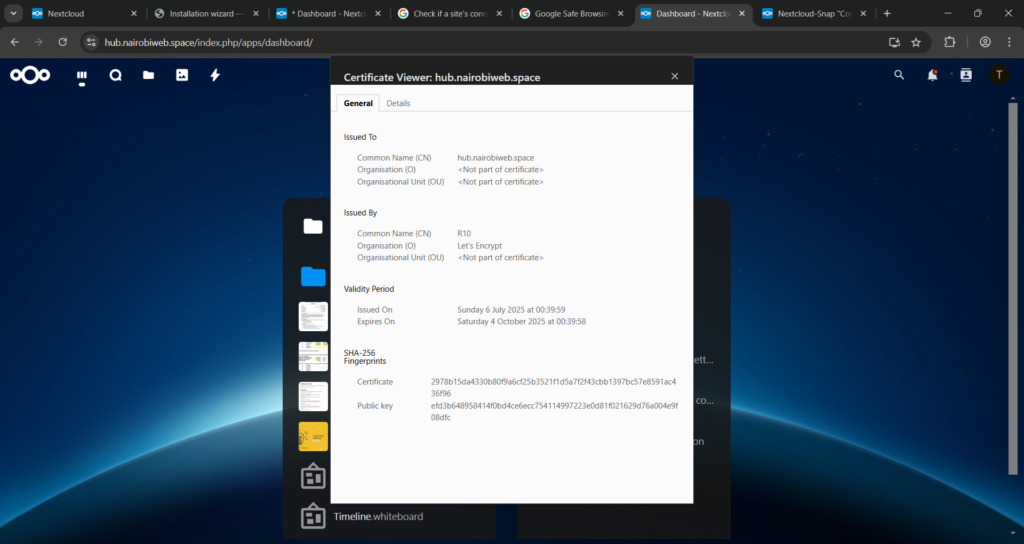Screen dimensions: 1024x544
Task: Select the Common Name hub.nairobiweb.space value
Action: [x=496, y=158]
